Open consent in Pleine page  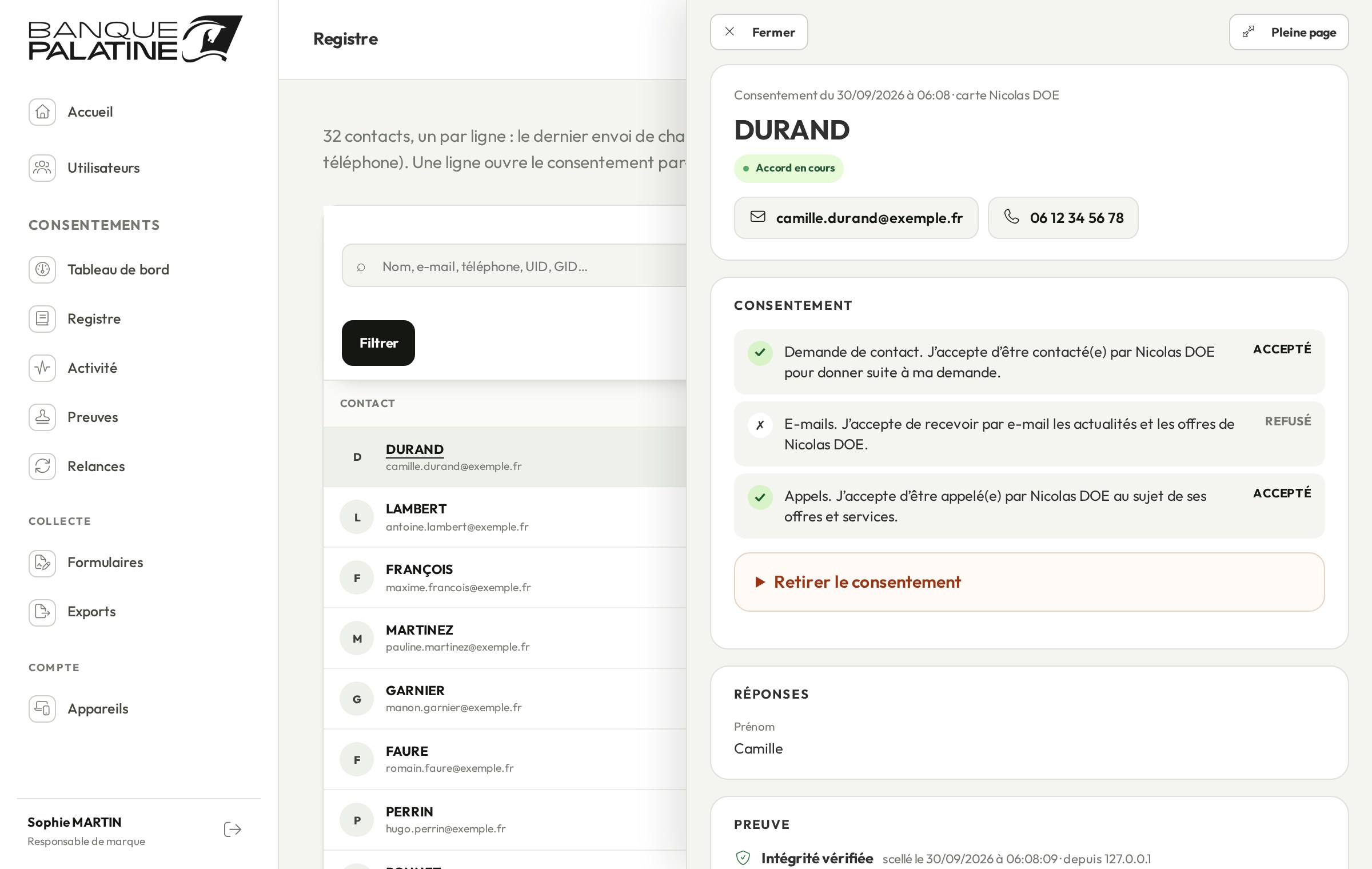pyautogui.click(x=1289, y=32)
